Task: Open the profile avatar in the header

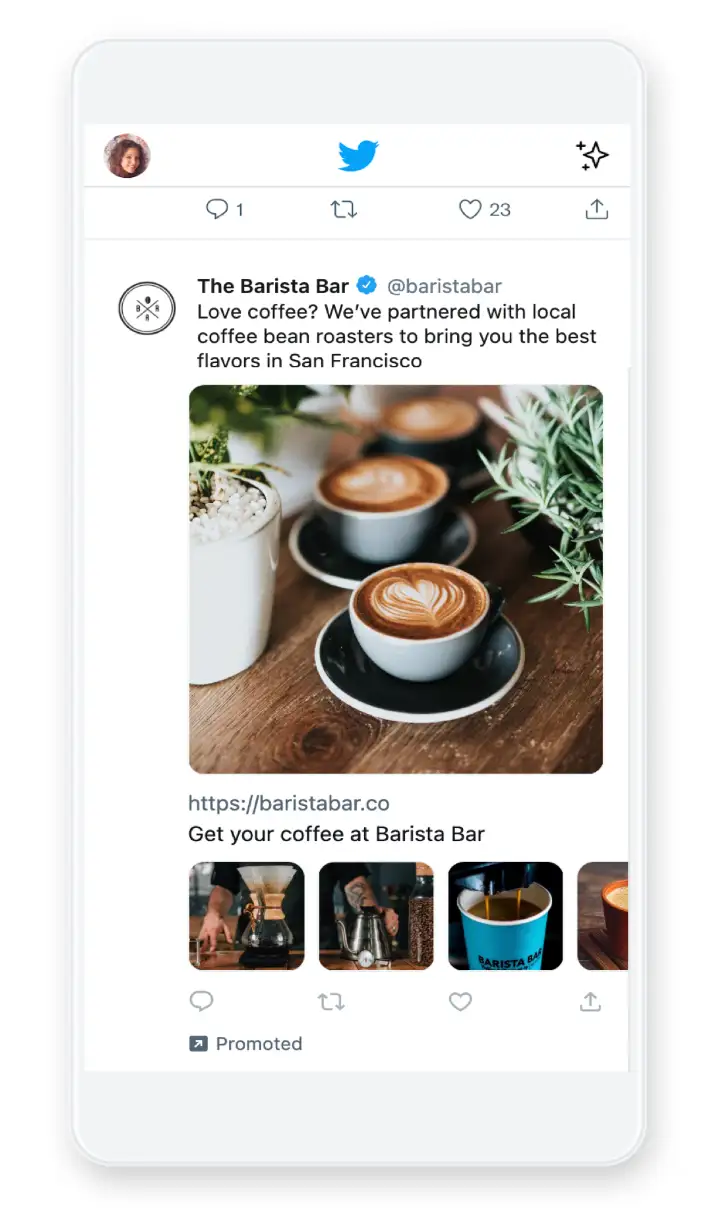Action: tap(127, 156)
